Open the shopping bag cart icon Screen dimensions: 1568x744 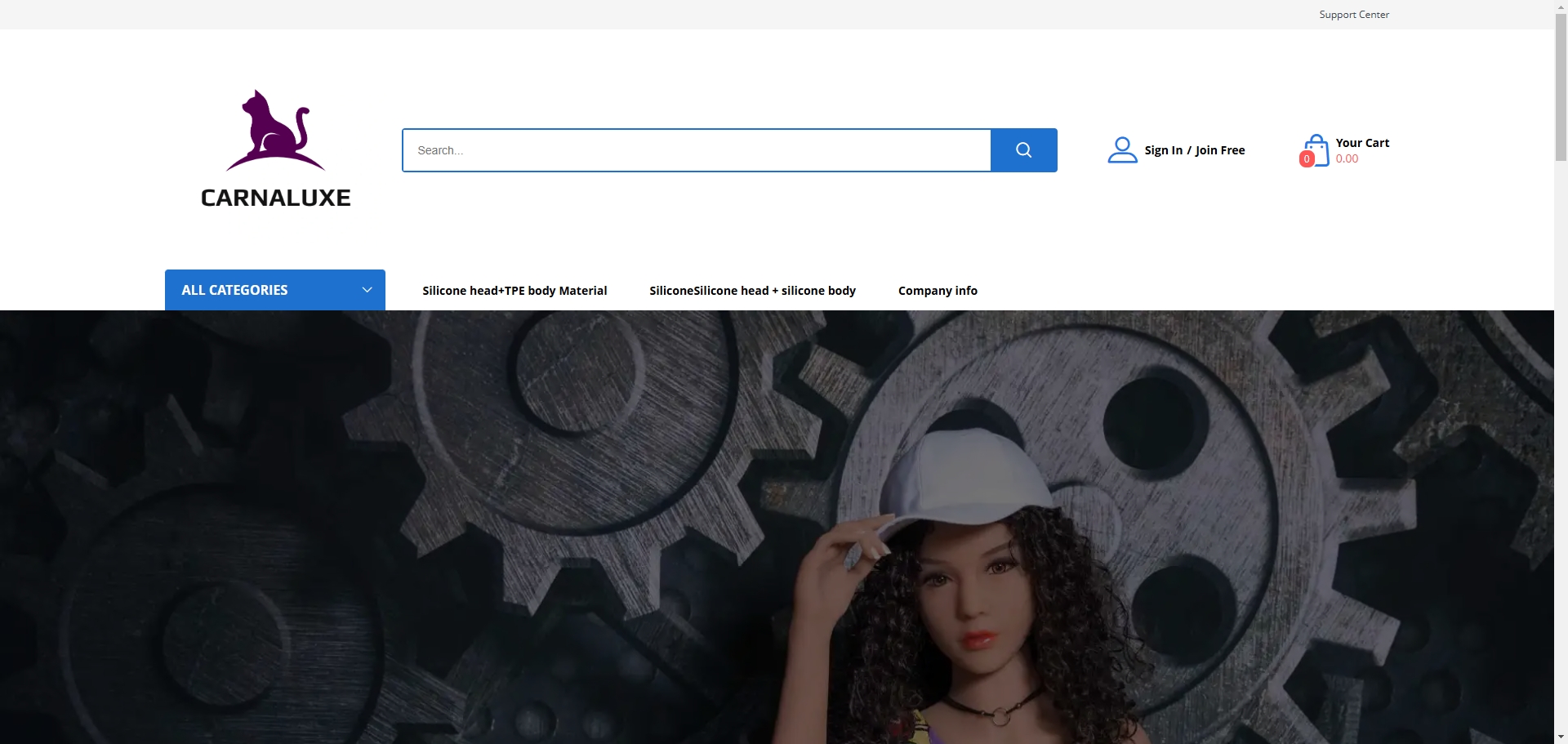[x=1316, y=149]
